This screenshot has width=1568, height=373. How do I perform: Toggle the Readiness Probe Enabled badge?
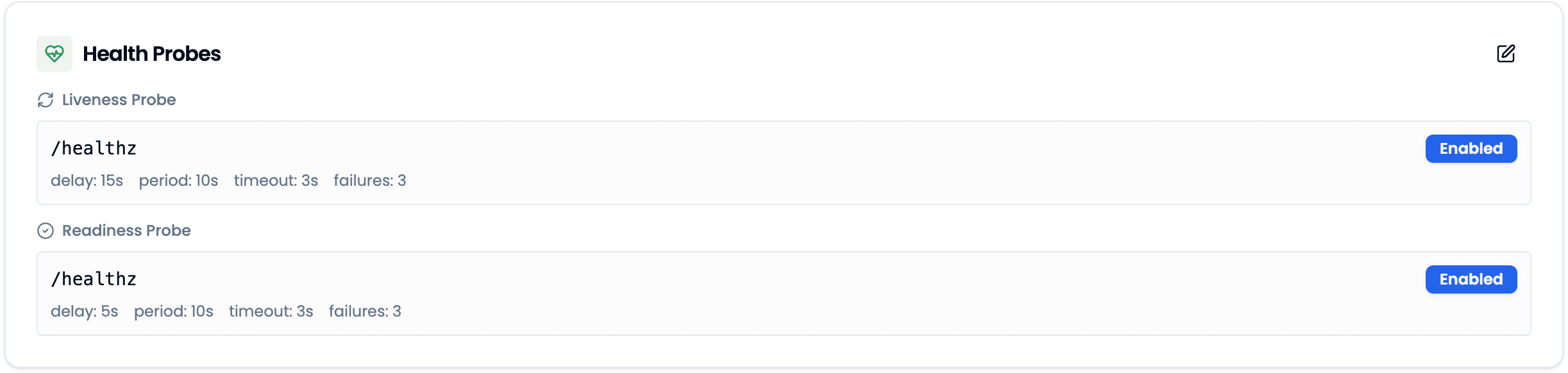pyautogui.click(x=1471, y=279)
